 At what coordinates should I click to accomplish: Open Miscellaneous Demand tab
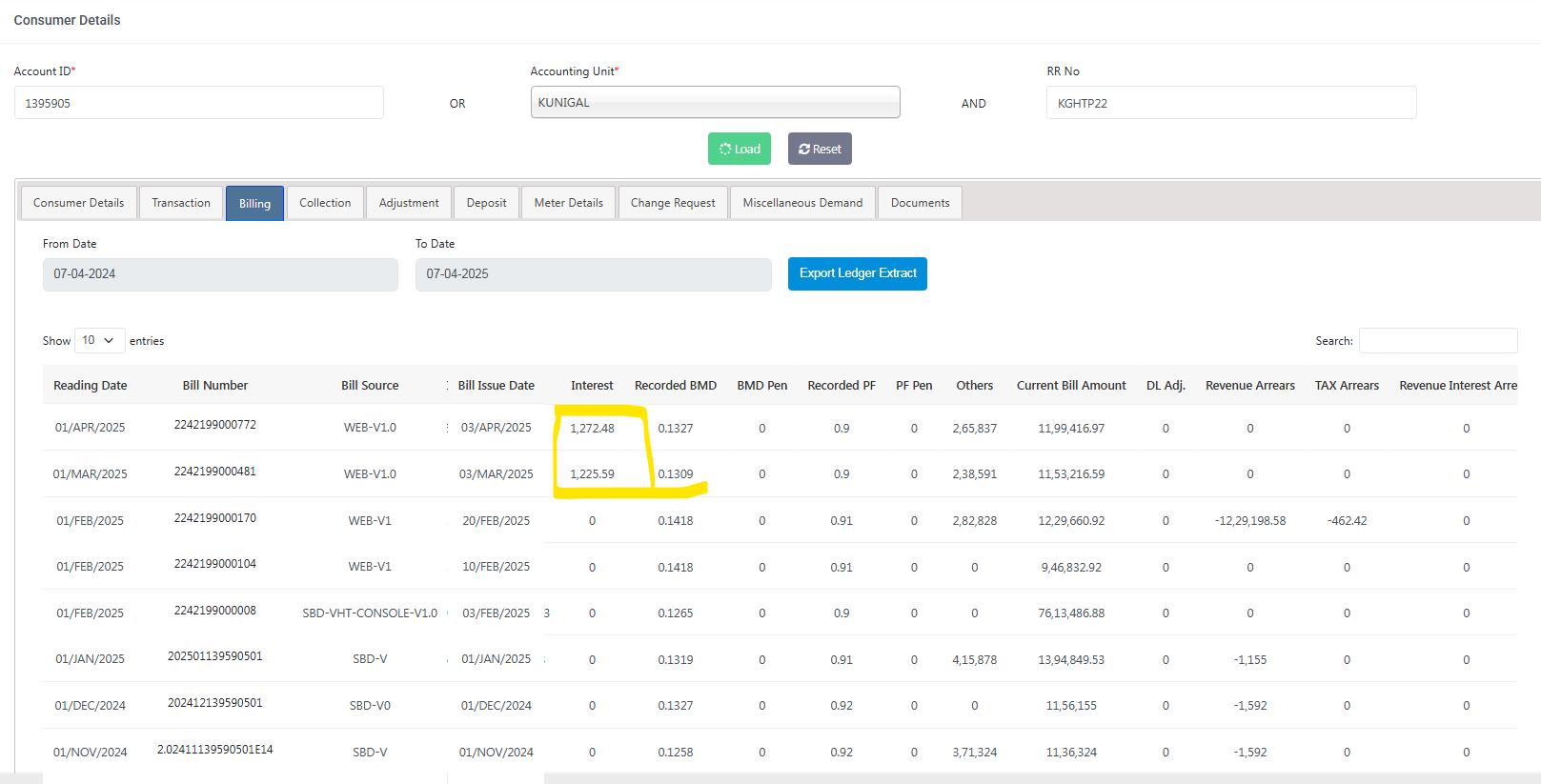(x=802, y=203)
